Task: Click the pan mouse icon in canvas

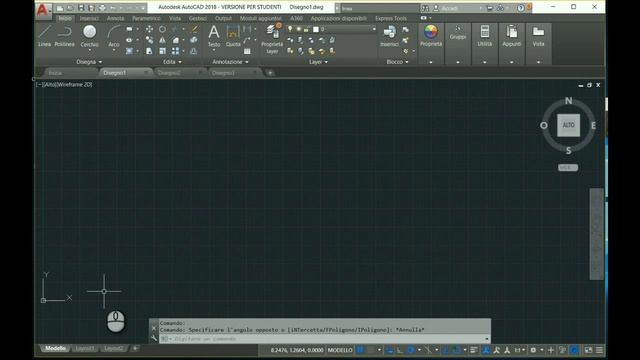Action: tap(116, 321)
